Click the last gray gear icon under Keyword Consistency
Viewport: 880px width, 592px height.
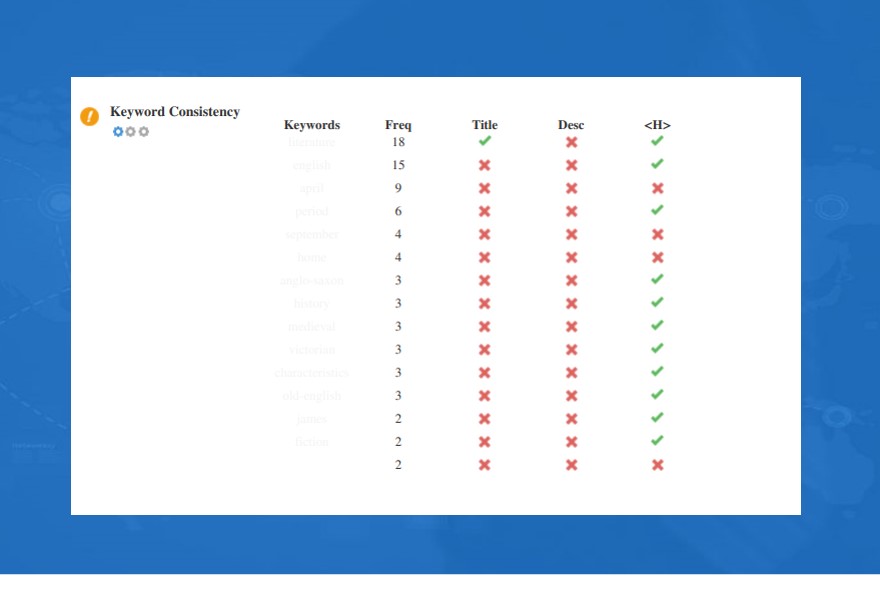click(x=144, y=131)
